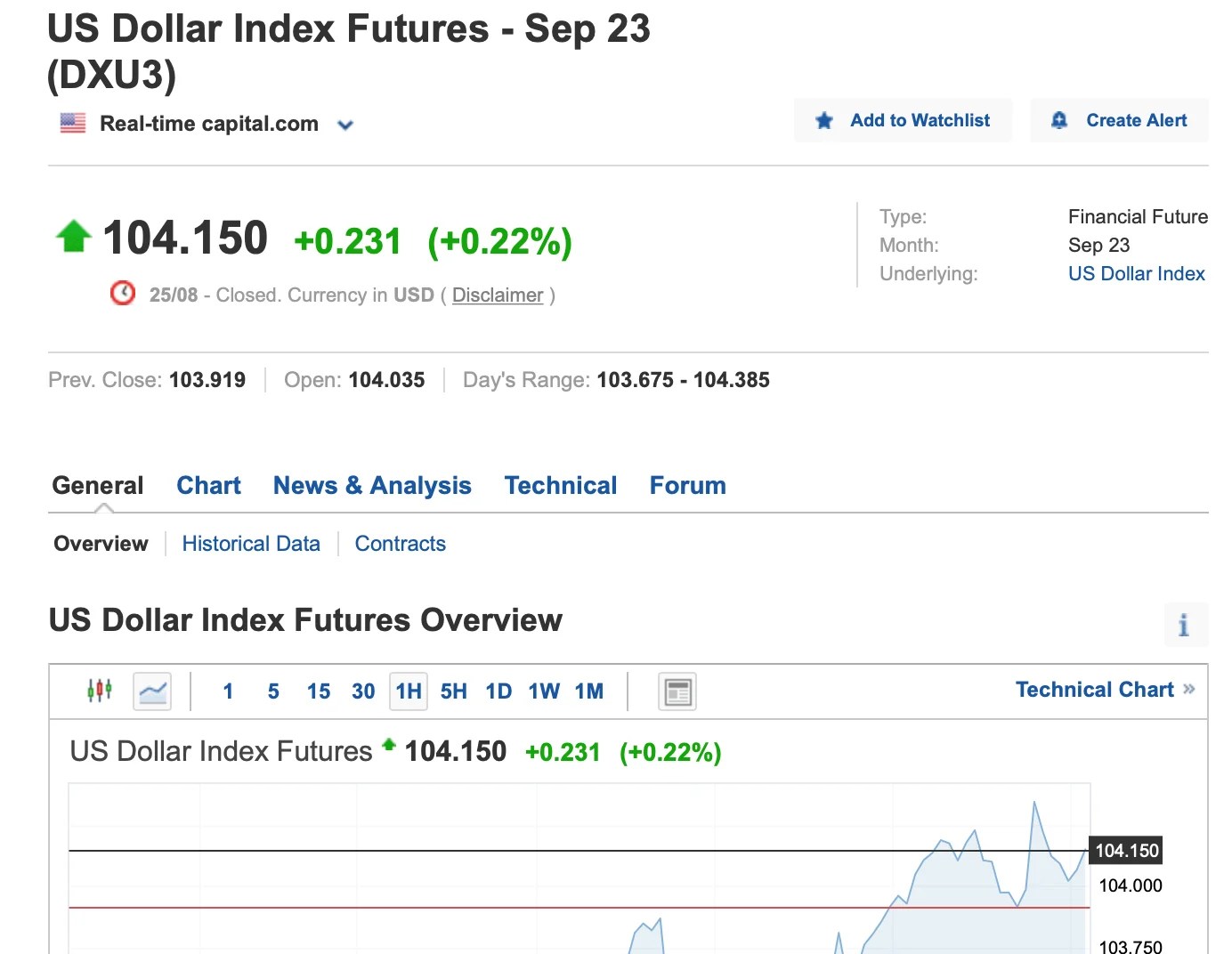
Task: Toggle the 1D chart timeframe
Action: click(x=498, y=691)
